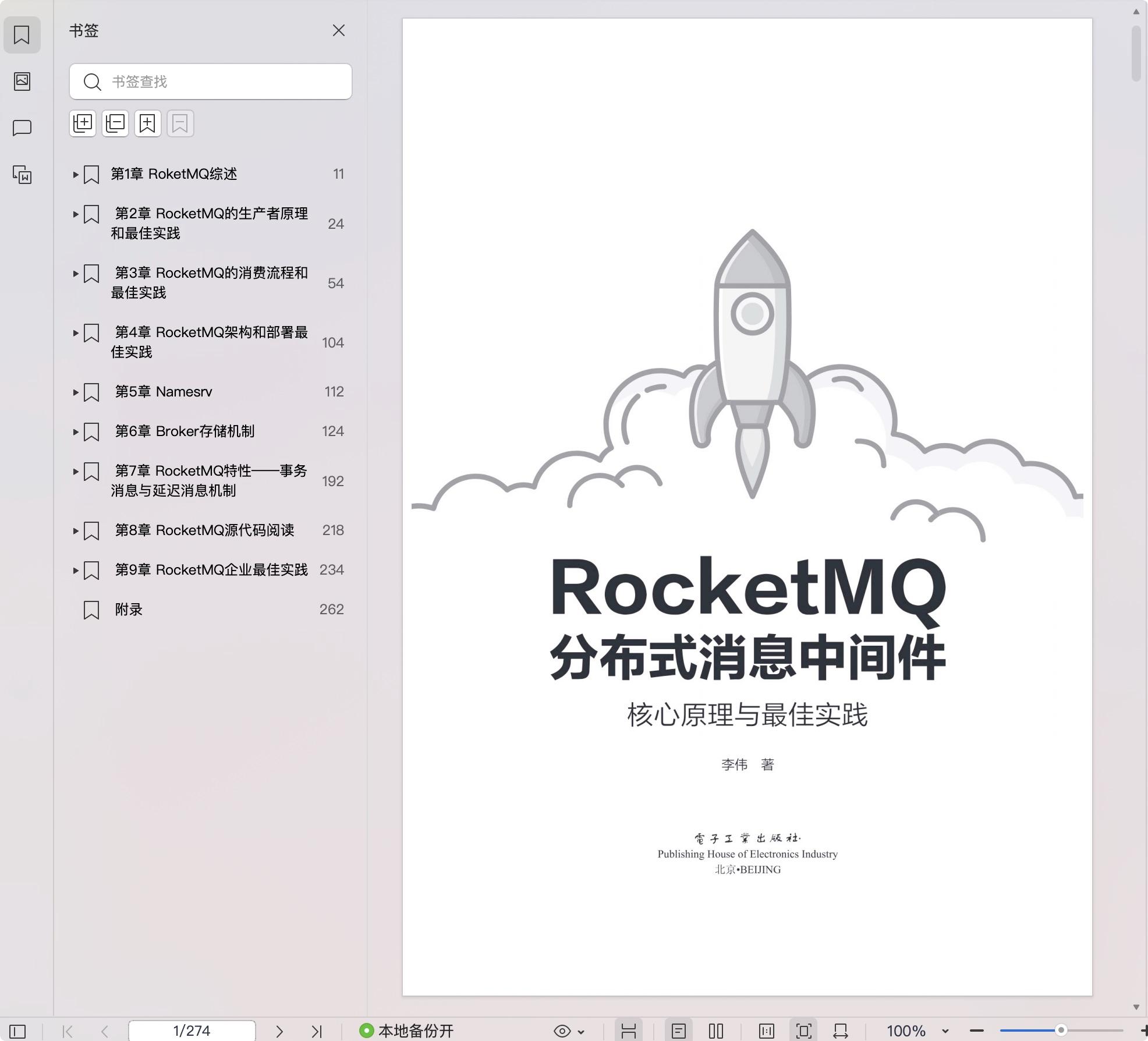
Task: Click the scrollbar down arrow
Action: point(1136,1007)
